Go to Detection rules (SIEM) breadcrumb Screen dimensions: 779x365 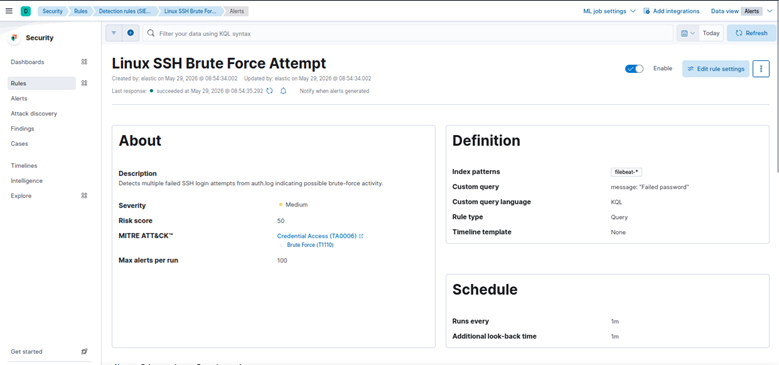tap(125, 11)
